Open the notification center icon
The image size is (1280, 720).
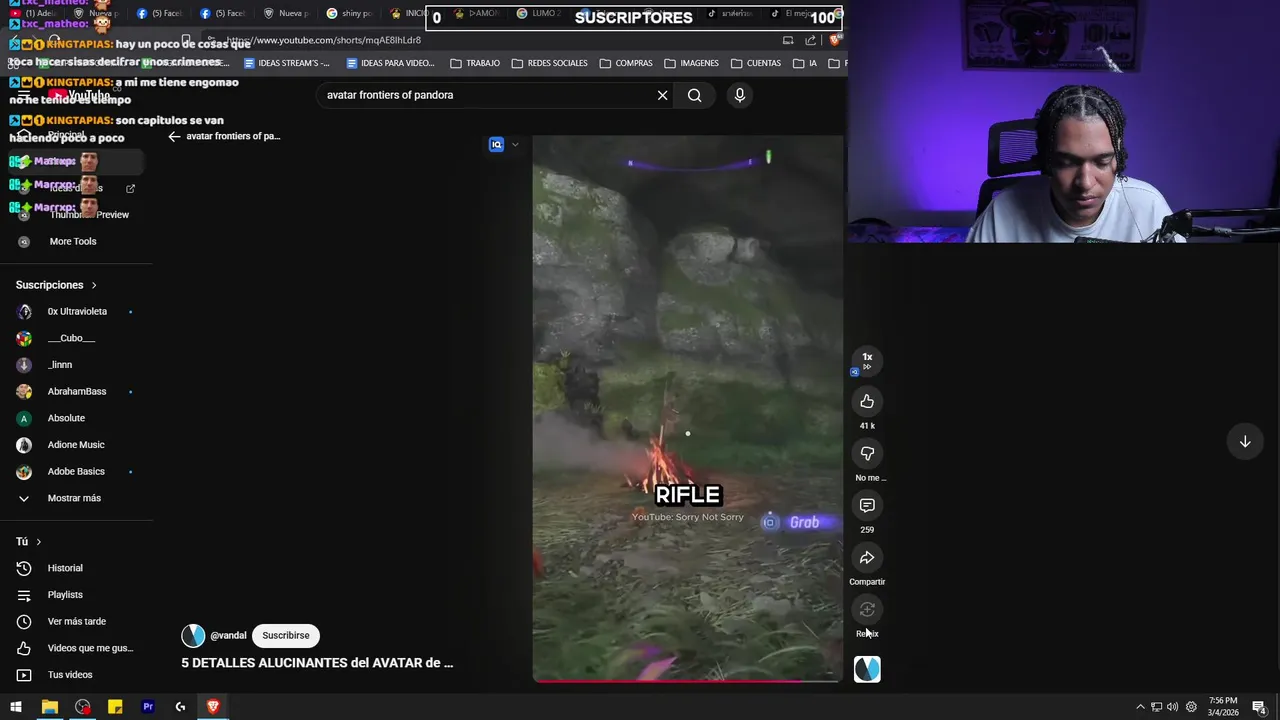click(x=1259, y=707)
